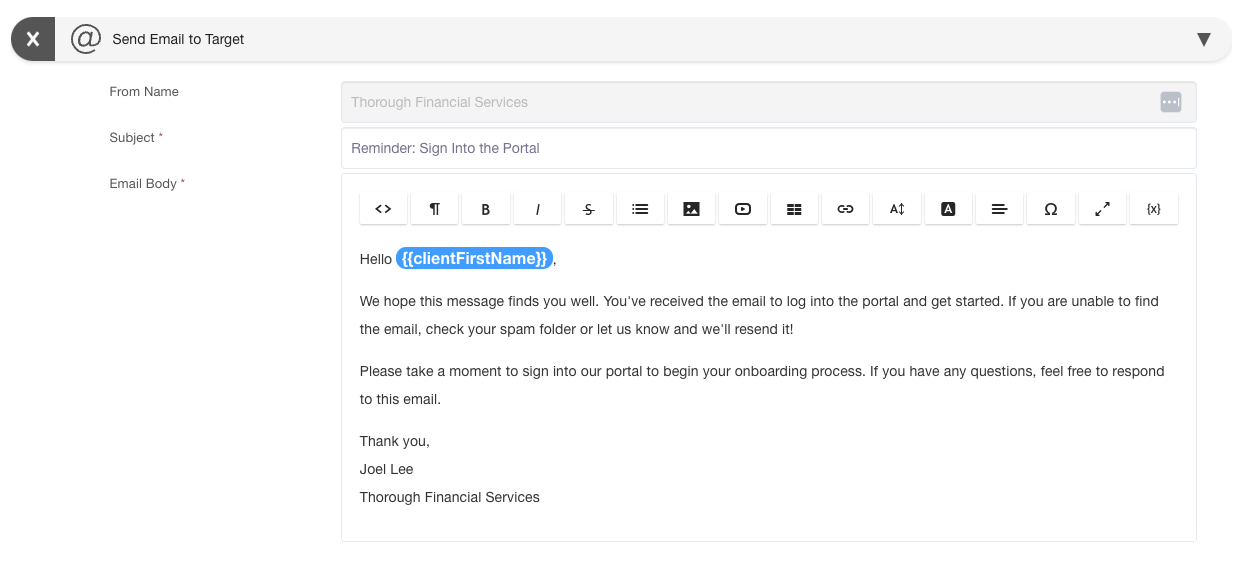The width and height of the screenshot is (1246, 587).
Task: Expand the editor to fullscreen
Action: [x=1102, y=209]
